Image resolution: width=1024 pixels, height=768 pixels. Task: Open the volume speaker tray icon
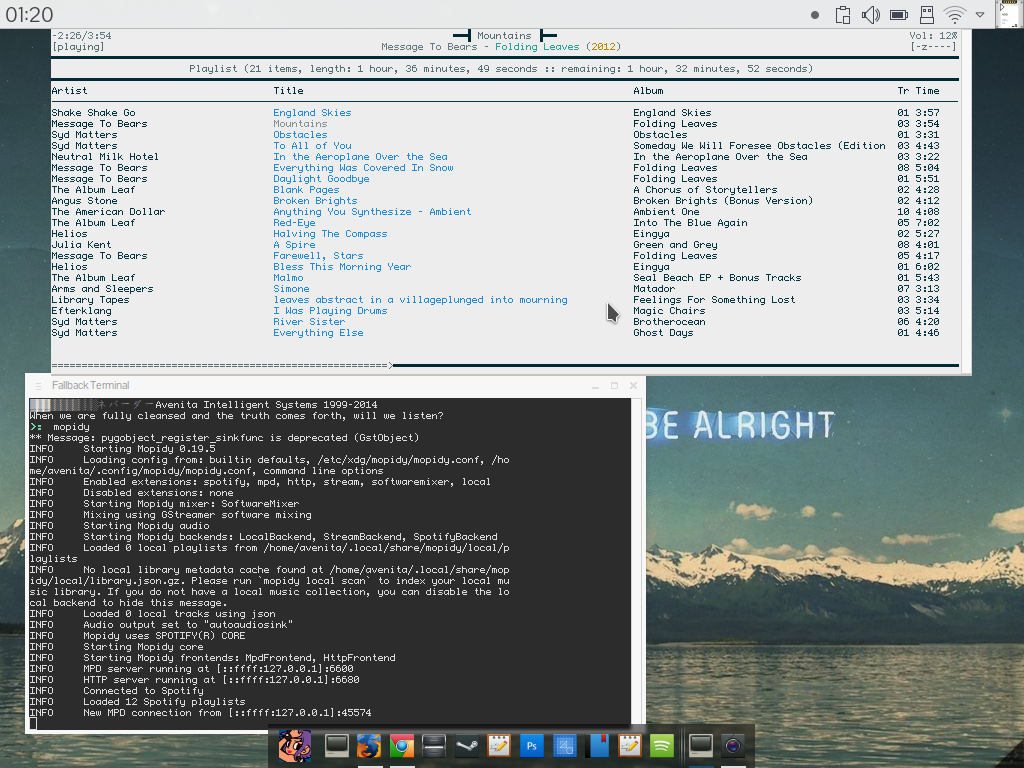[871, 14]
